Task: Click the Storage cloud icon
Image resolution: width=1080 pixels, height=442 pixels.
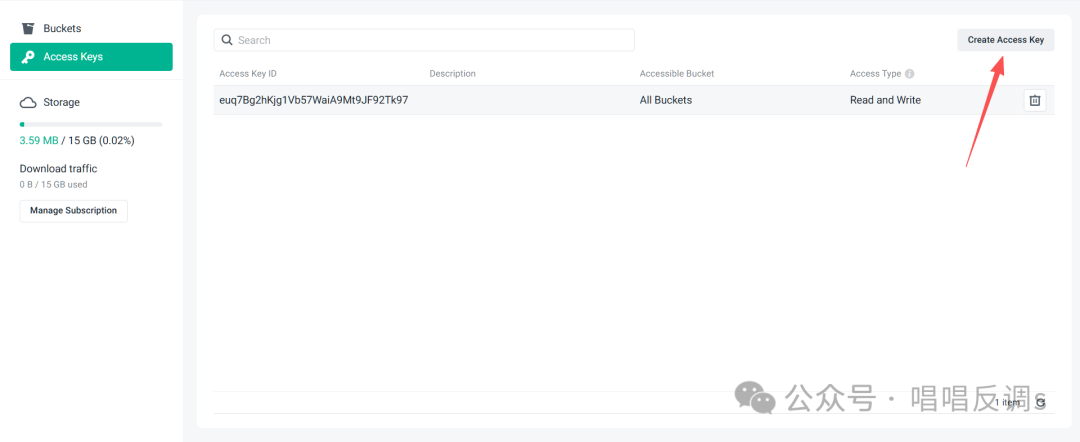Action: click(x=28, y=103)
